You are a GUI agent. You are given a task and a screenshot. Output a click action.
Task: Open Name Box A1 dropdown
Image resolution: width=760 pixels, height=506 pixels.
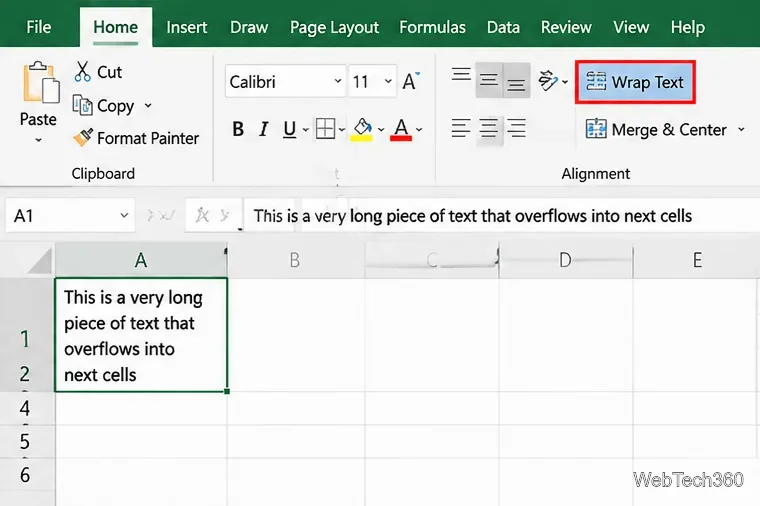pos(125,215)
